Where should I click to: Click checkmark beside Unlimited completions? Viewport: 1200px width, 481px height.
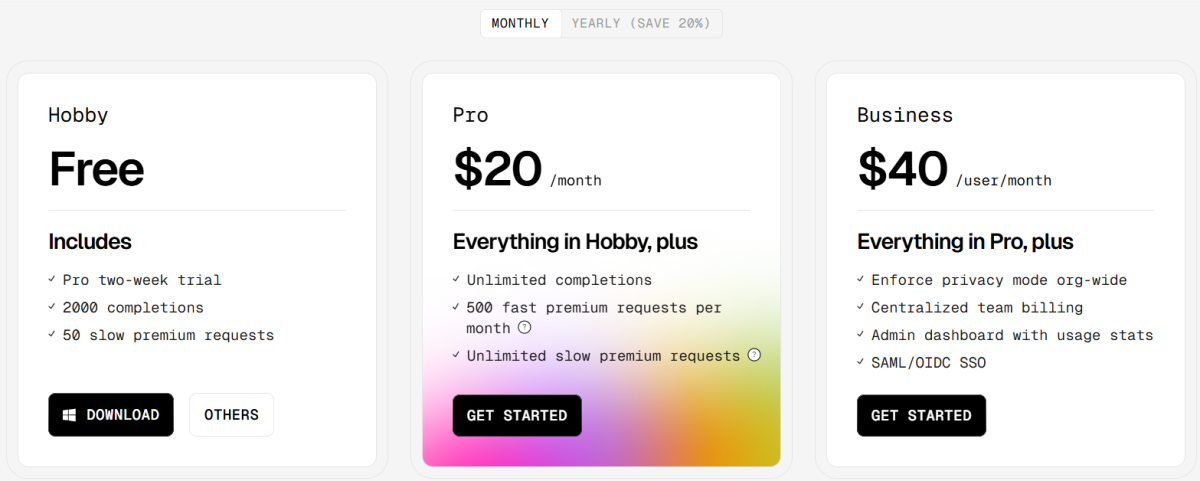tap(456, 280)
